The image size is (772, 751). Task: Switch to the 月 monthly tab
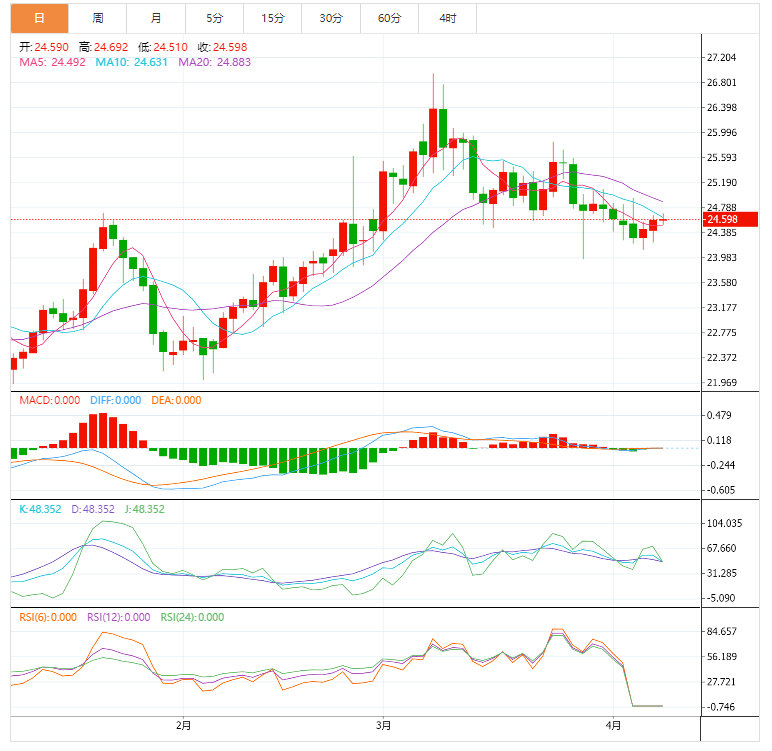[157, 18]
